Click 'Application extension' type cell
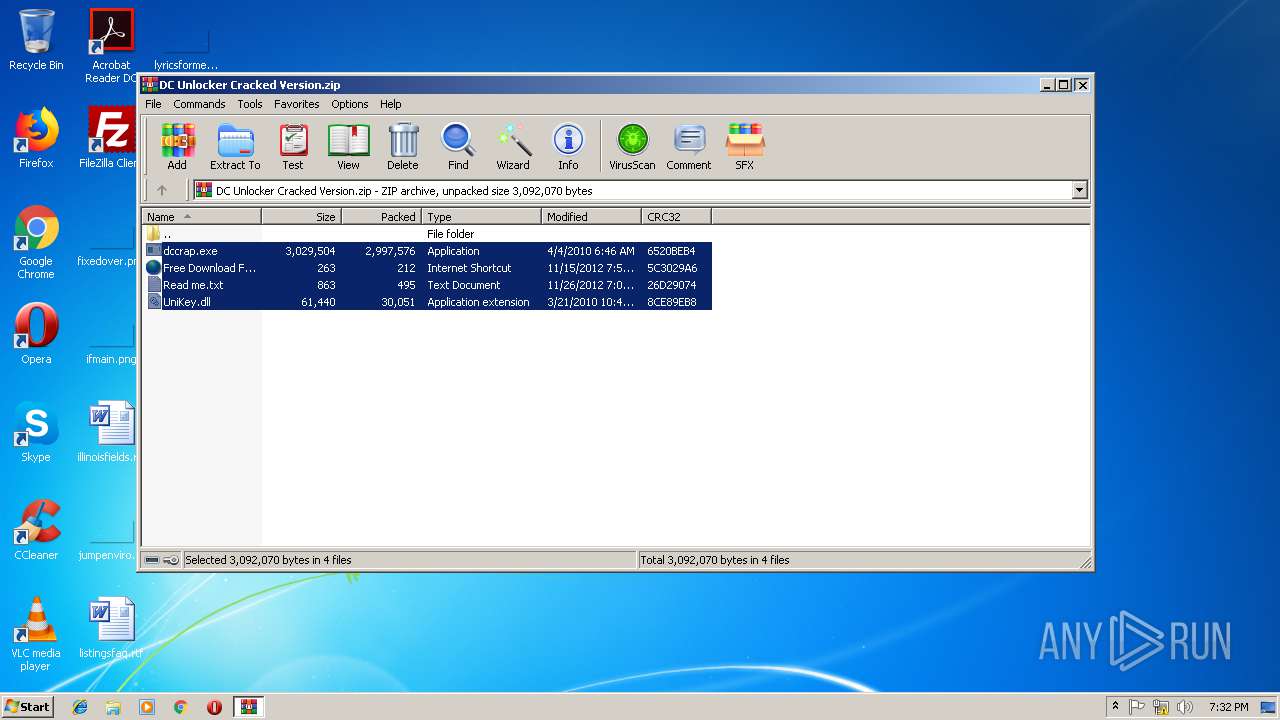This screenshot has width=1280, height=720. pos(478,302)
